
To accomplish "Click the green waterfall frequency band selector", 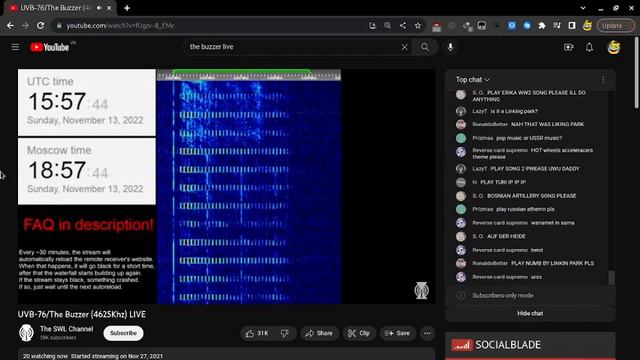I will [x=242, y=72].
